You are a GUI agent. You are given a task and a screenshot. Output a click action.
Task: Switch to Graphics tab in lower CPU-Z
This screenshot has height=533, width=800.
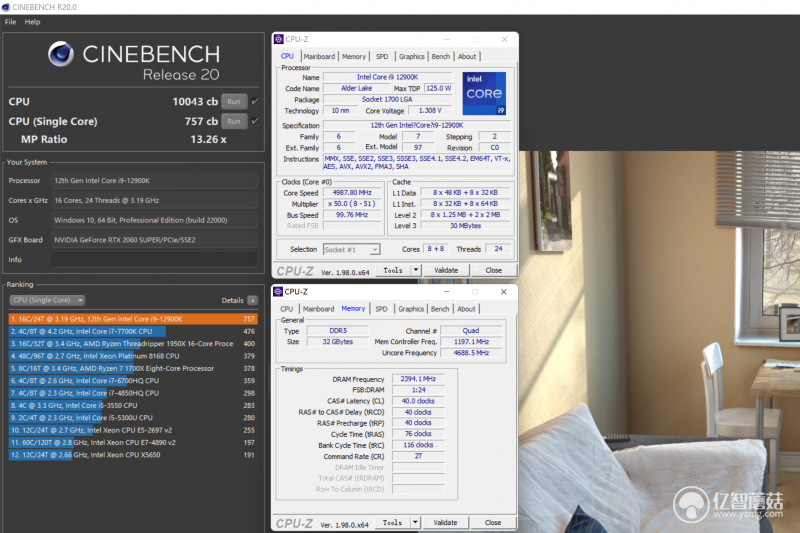click(411, 309)
